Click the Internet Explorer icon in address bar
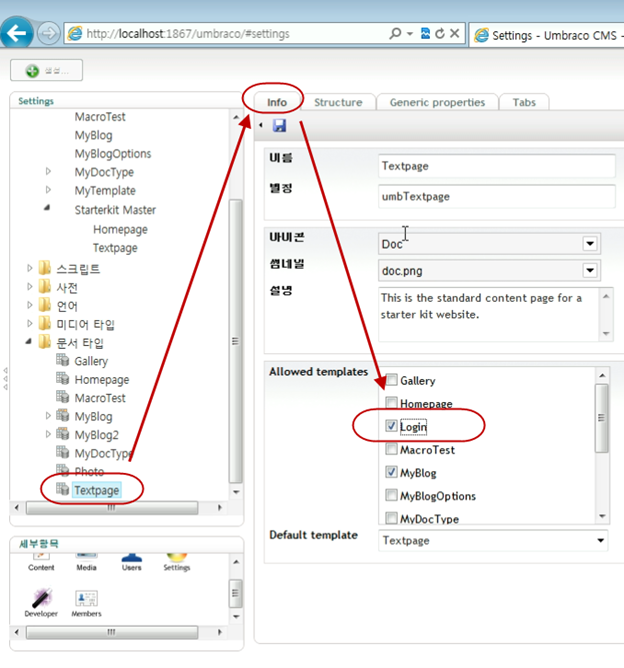 tap(75, 34)
